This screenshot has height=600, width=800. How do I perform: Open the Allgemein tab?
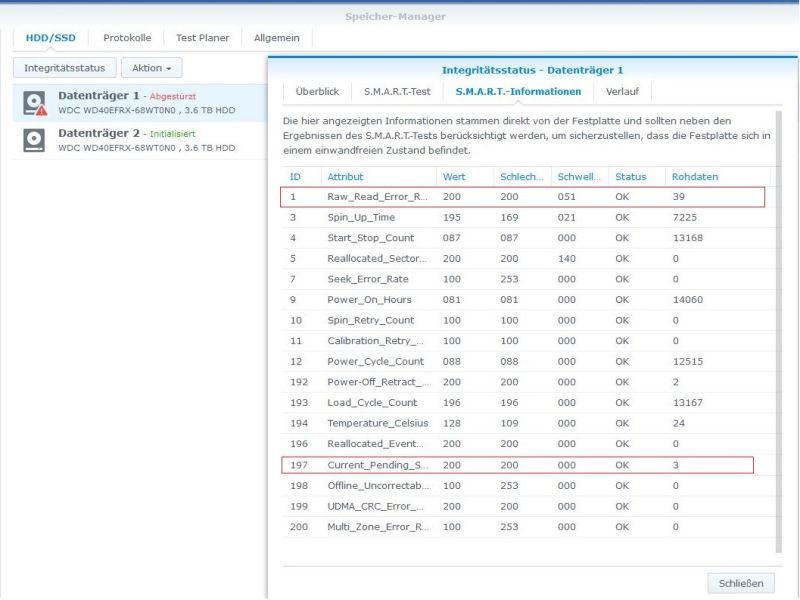pyautogui.click(x=277, y=38)
